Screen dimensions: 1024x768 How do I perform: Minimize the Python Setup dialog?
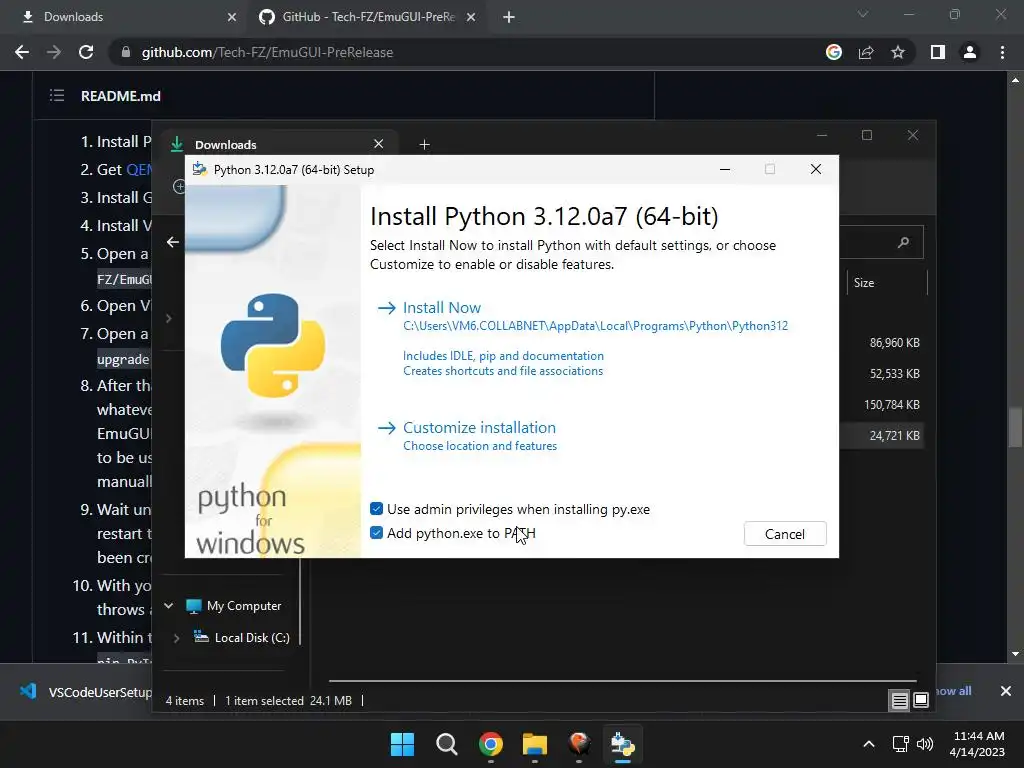(725, 169)
